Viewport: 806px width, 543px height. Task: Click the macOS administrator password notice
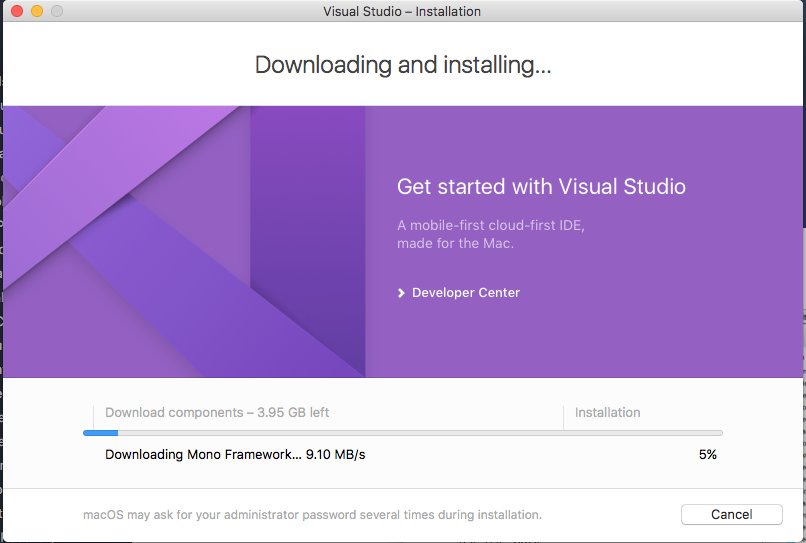click(x=313, y=515)
